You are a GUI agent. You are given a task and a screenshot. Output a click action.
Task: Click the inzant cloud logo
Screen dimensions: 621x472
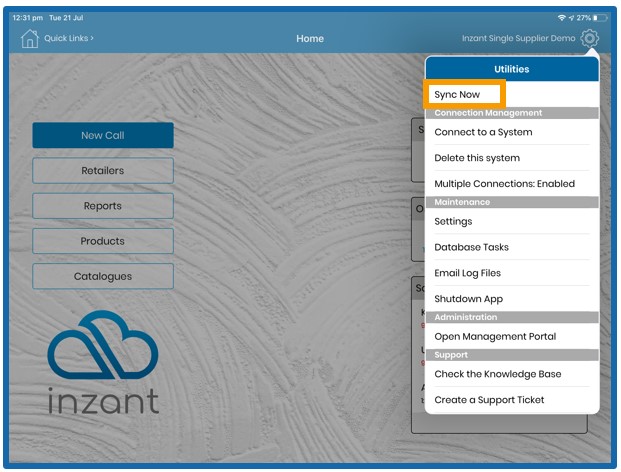(103, 362)
